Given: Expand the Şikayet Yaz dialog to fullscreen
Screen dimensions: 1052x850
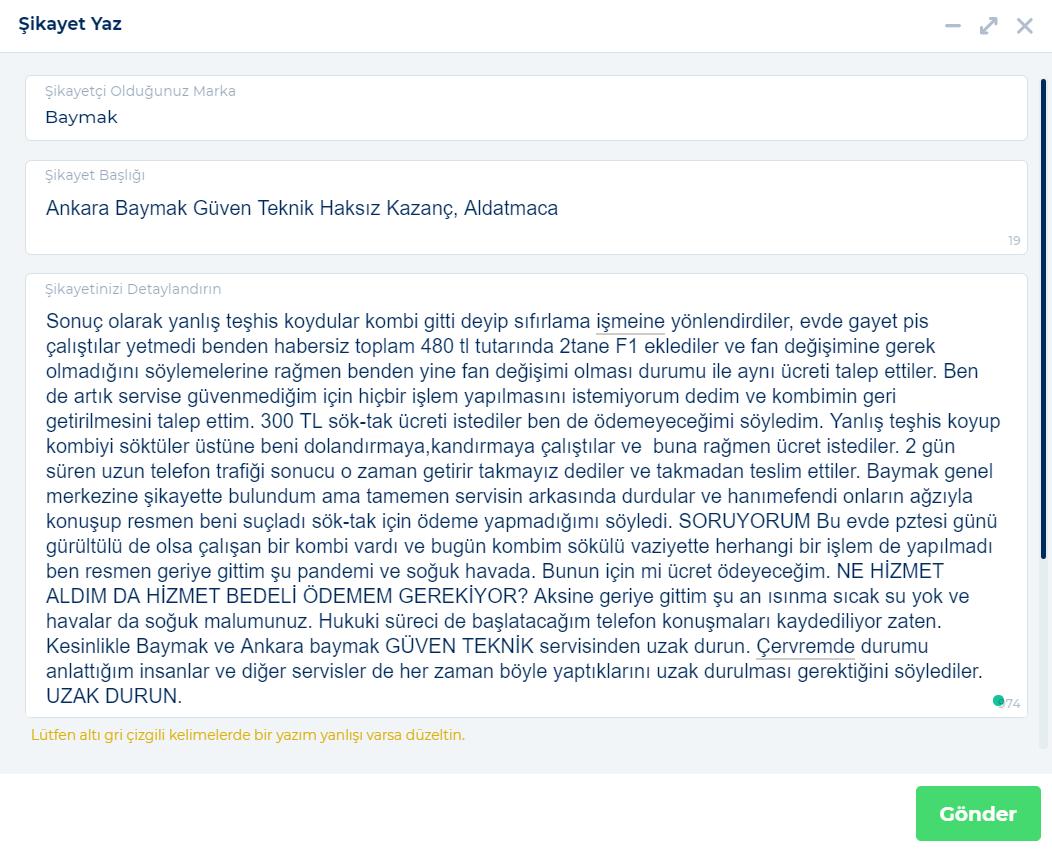Looking at the screenshot, I should (988, 26).
